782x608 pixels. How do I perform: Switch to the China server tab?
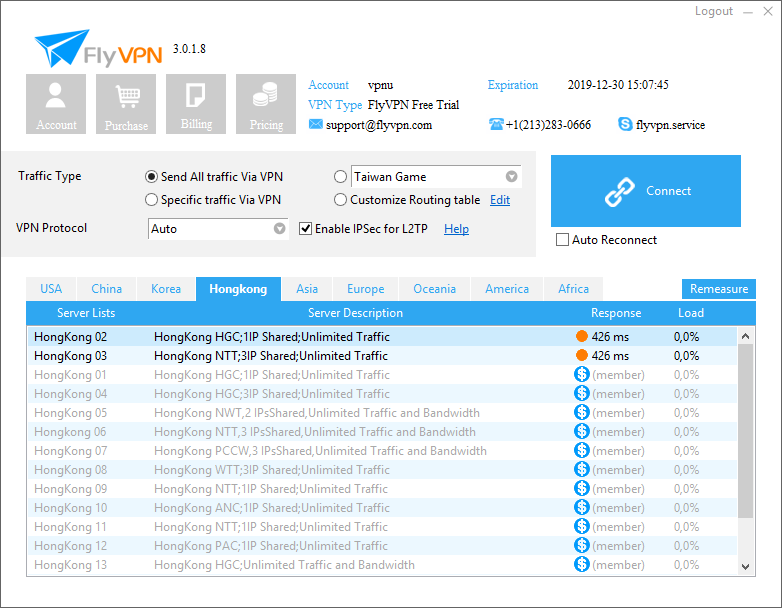(x=106, y=289)
